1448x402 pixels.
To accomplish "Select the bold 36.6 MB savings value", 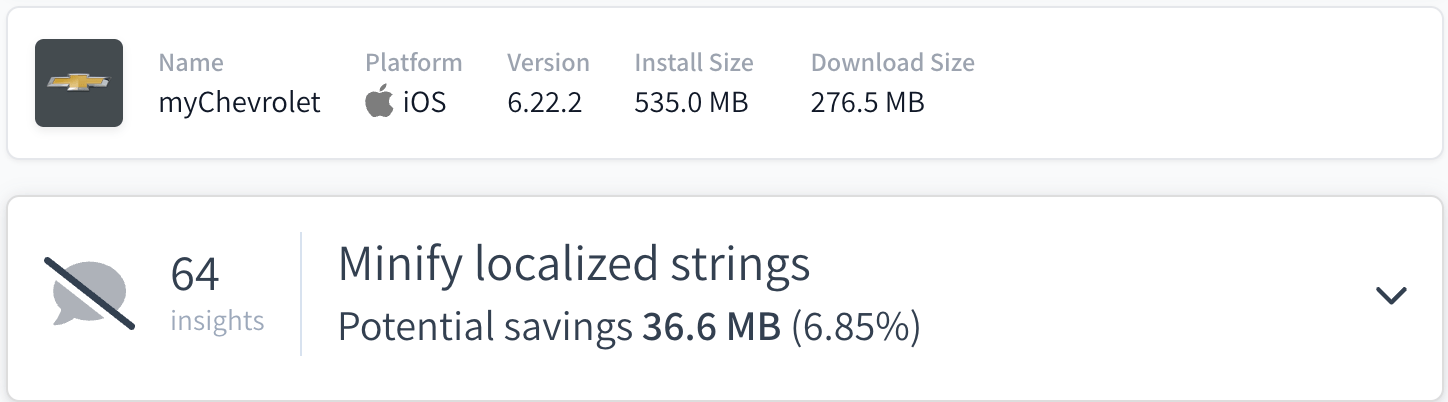I will pos(711,327).
